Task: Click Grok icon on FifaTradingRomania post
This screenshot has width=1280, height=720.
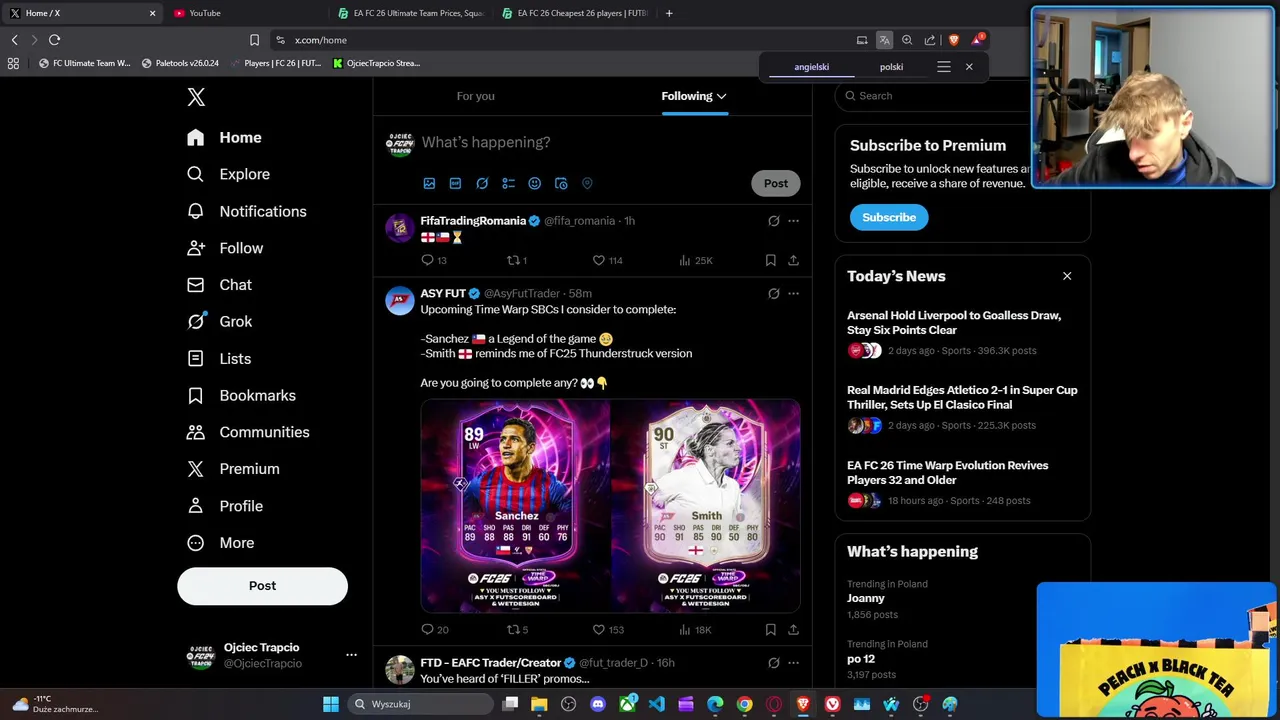Action: click(773, 221)
